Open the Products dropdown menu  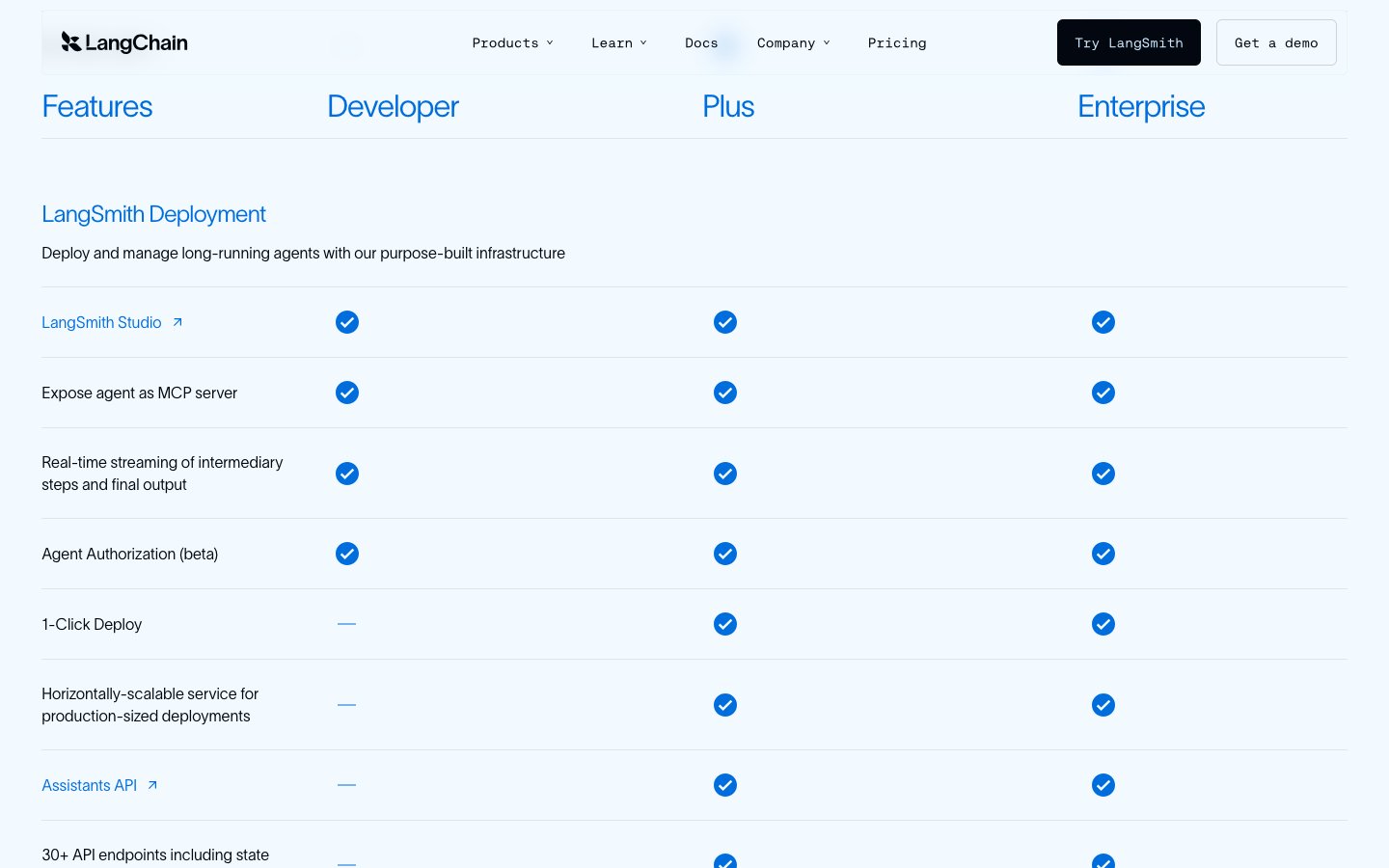(x=512, y=42)
